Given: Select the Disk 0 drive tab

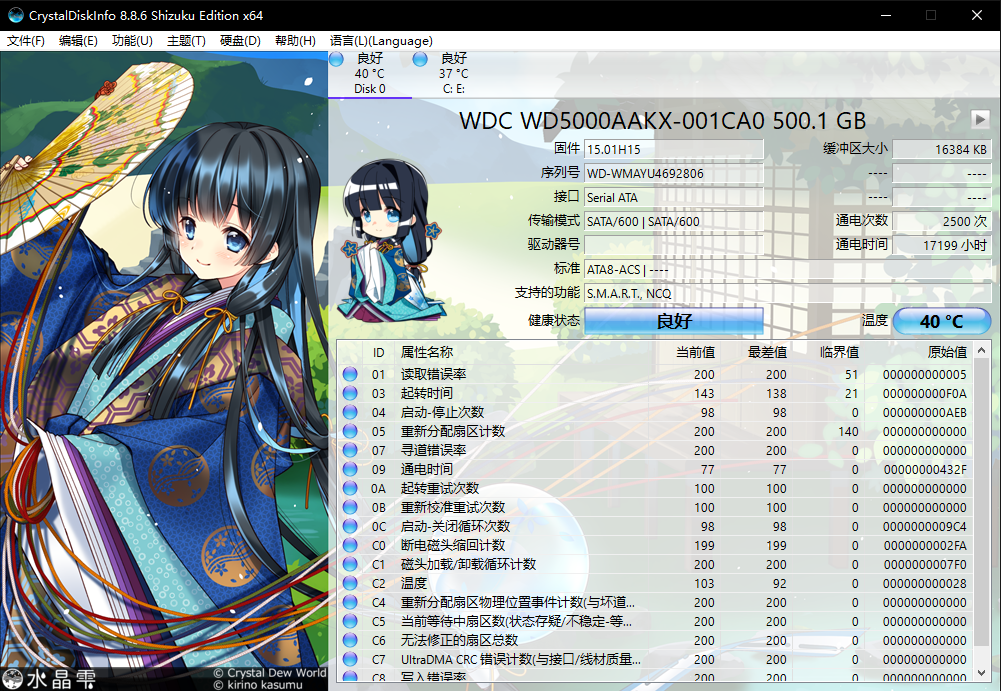Looking at the screenshot, I should (x=370, y=74).
